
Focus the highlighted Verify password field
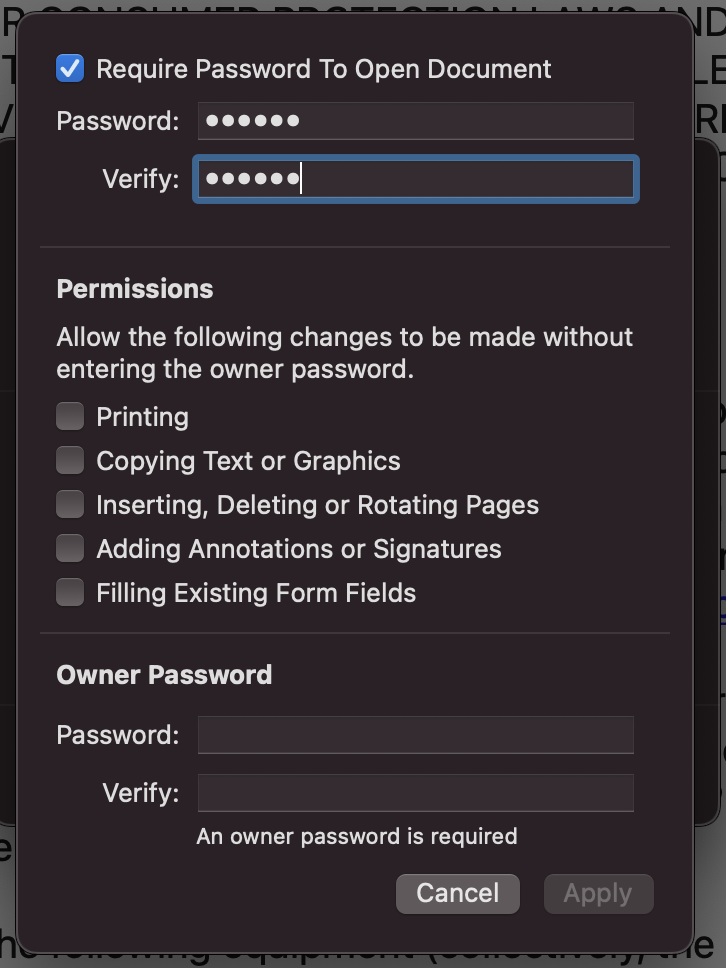tap(415, 179)
